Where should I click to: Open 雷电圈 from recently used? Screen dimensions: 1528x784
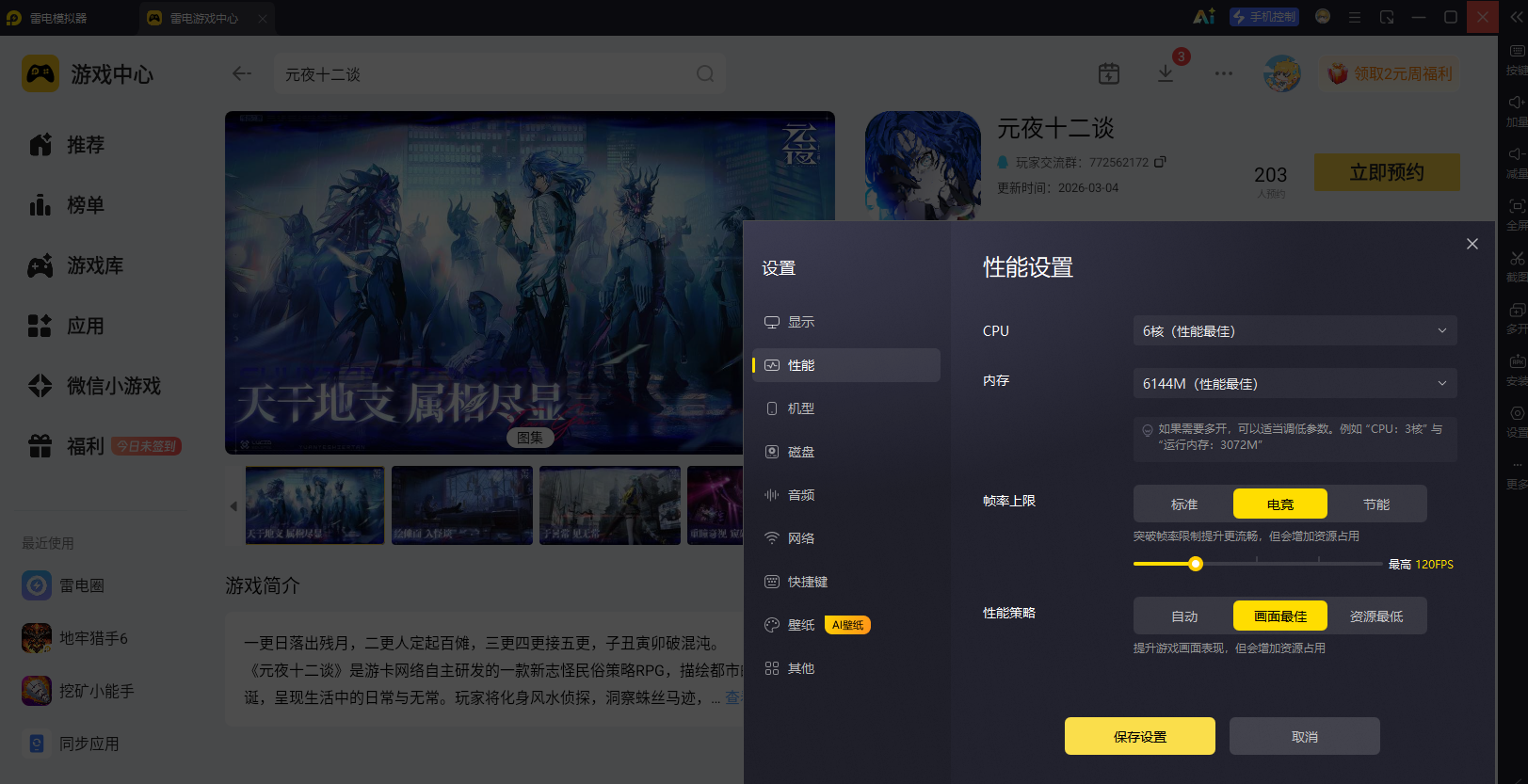pyautogui.click(x=64, y=585)
